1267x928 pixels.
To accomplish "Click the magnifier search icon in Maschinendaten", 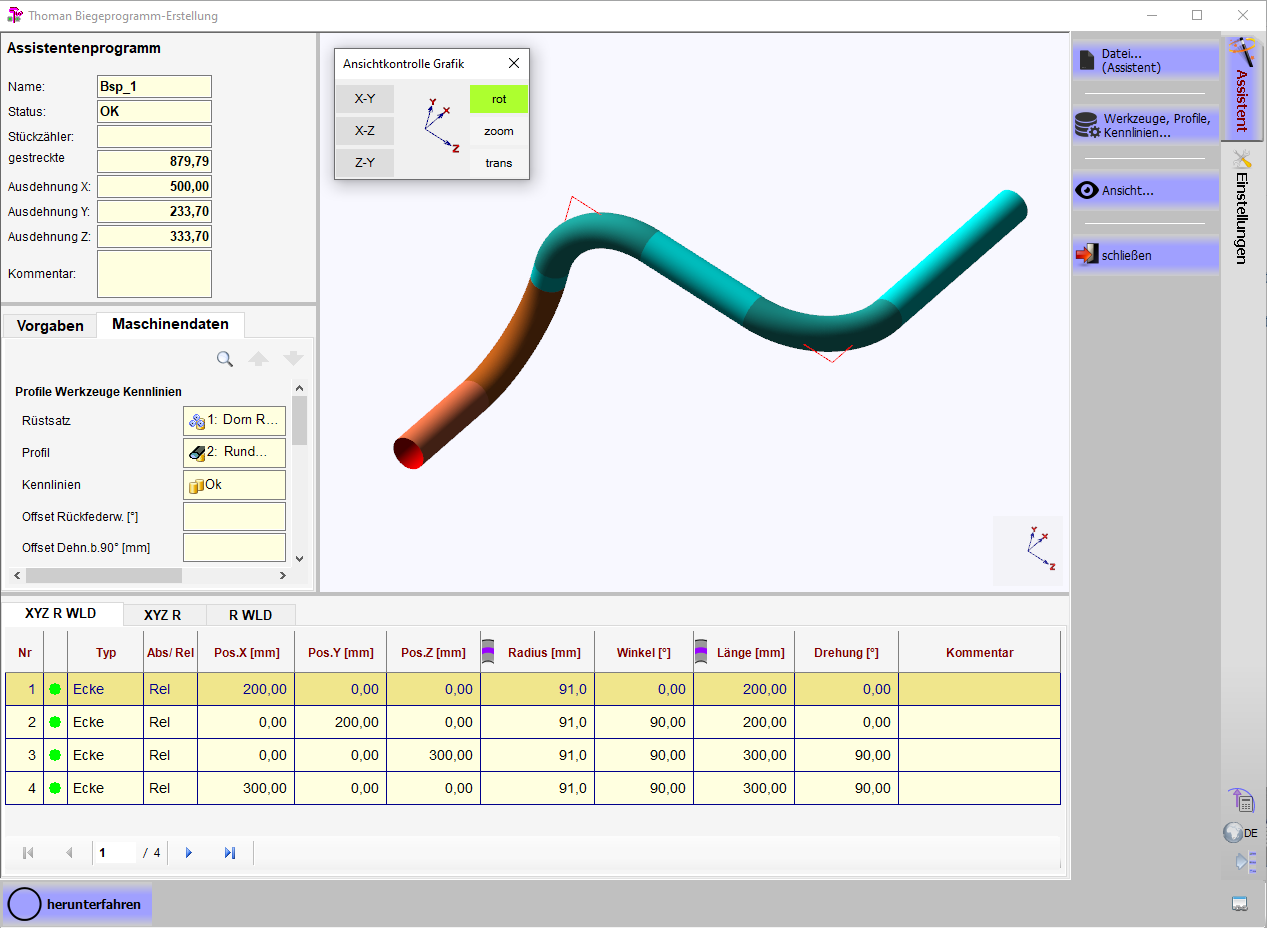I will [225, 359].
